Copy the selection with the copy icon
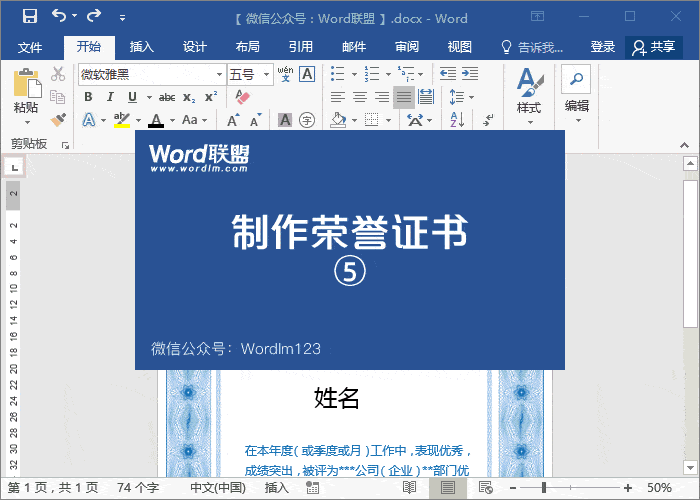This screenshot has width=700, height=500. pos(58,97)
